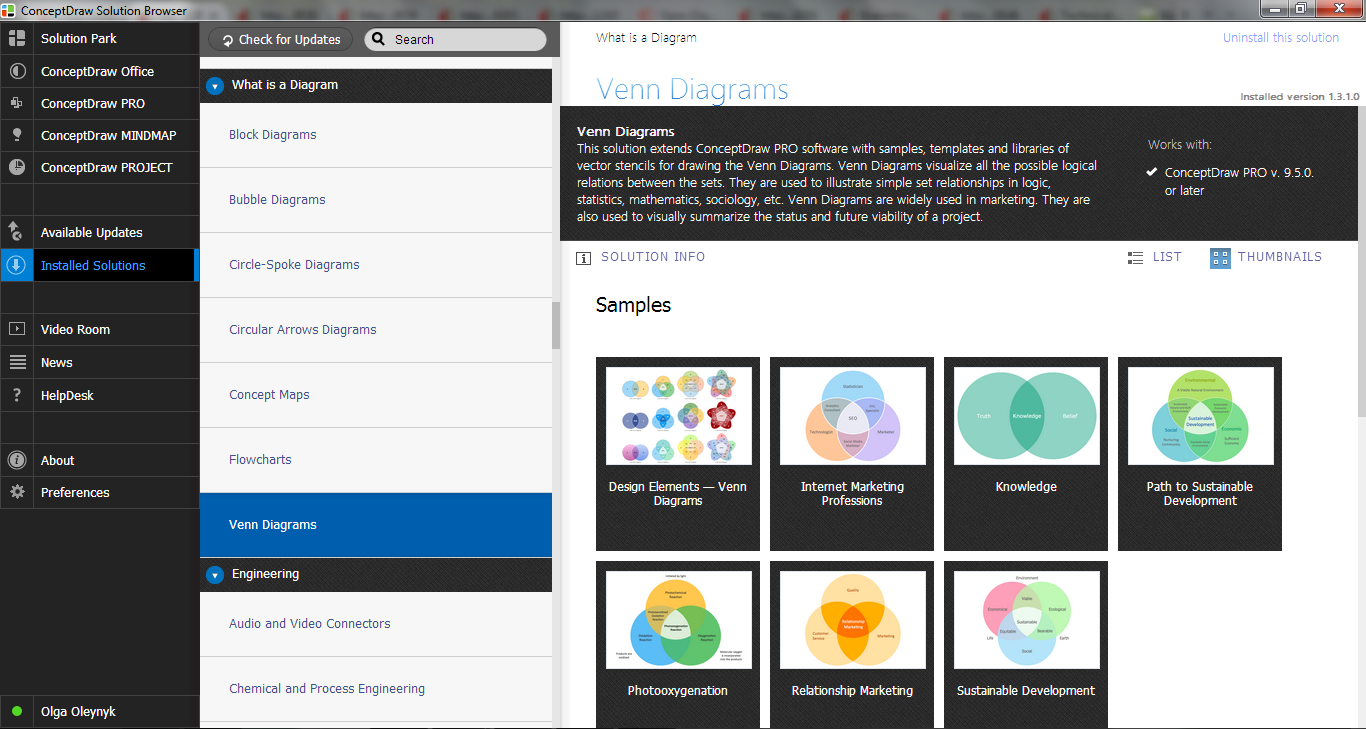Collapse the What is a Diagram section
The image size is (1366, 729).
tap(215, 86)
